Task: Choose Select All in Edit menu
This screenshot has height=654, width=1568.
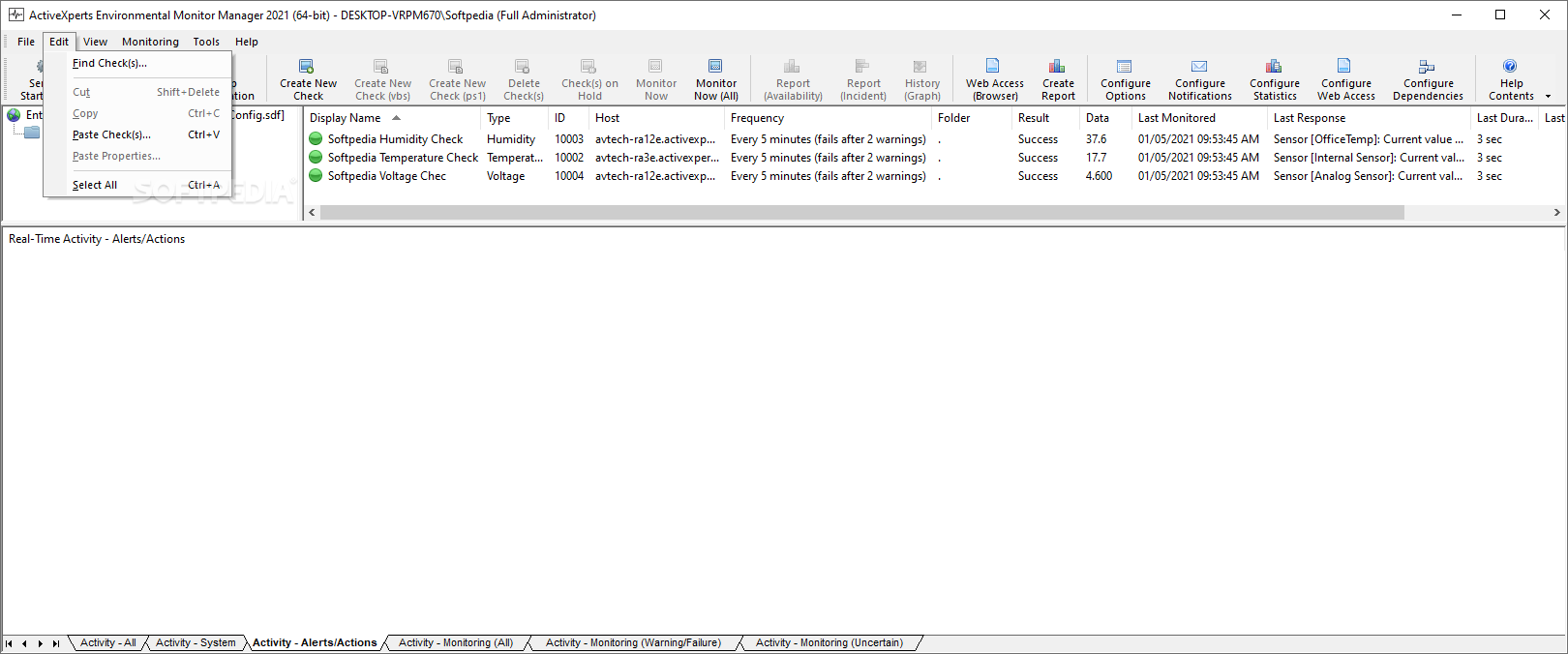Action: coord(137,185)
